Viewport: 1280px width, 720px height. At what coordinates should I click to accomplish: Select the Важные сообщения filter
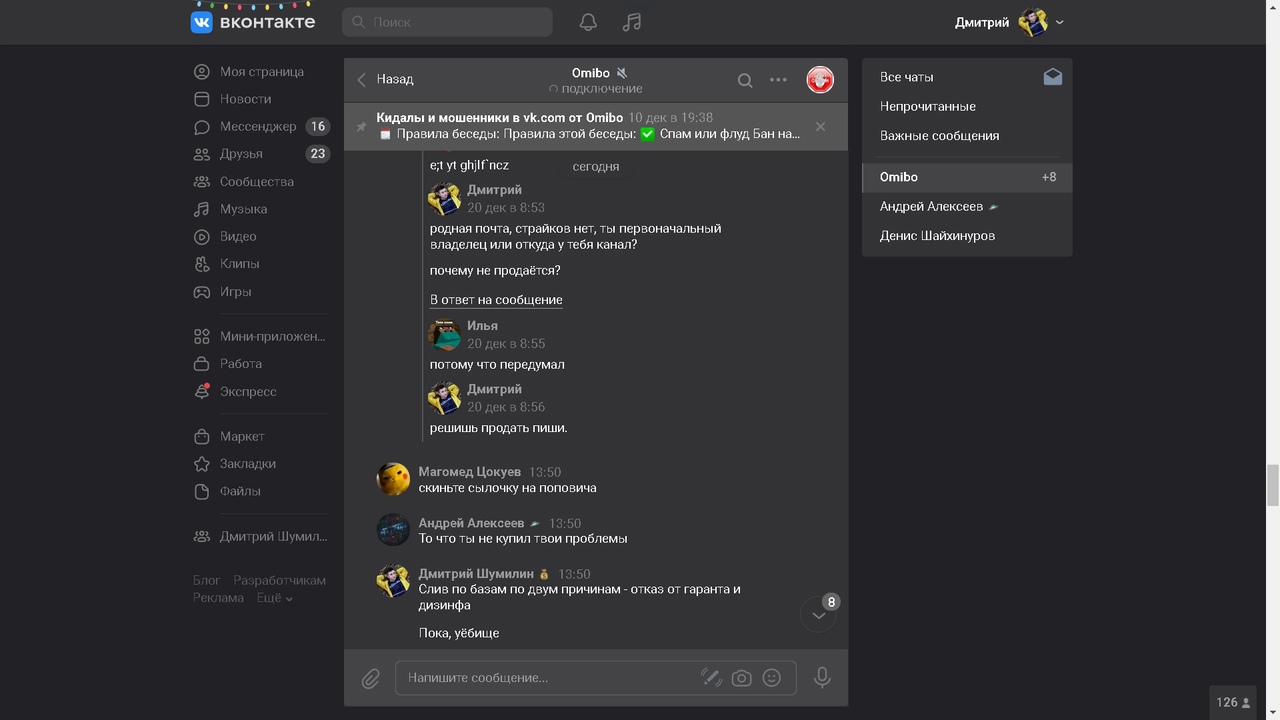pyautogui.click(x=939, y=136)
